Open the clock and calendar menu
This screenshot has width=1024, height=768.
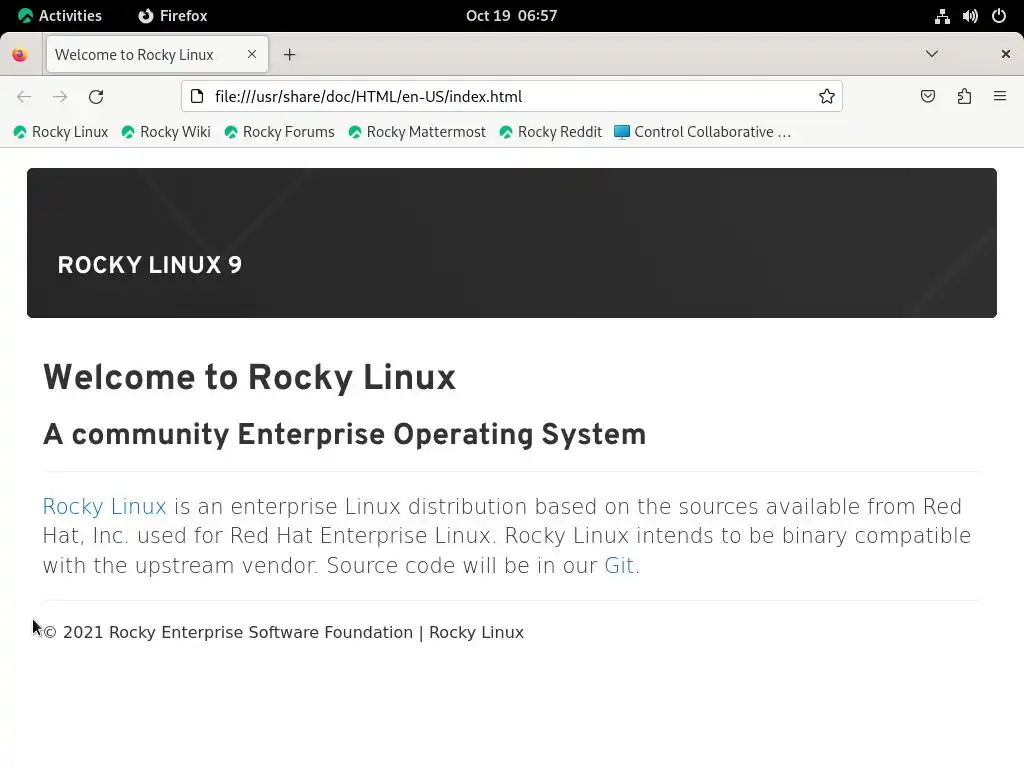click(511, 16)
